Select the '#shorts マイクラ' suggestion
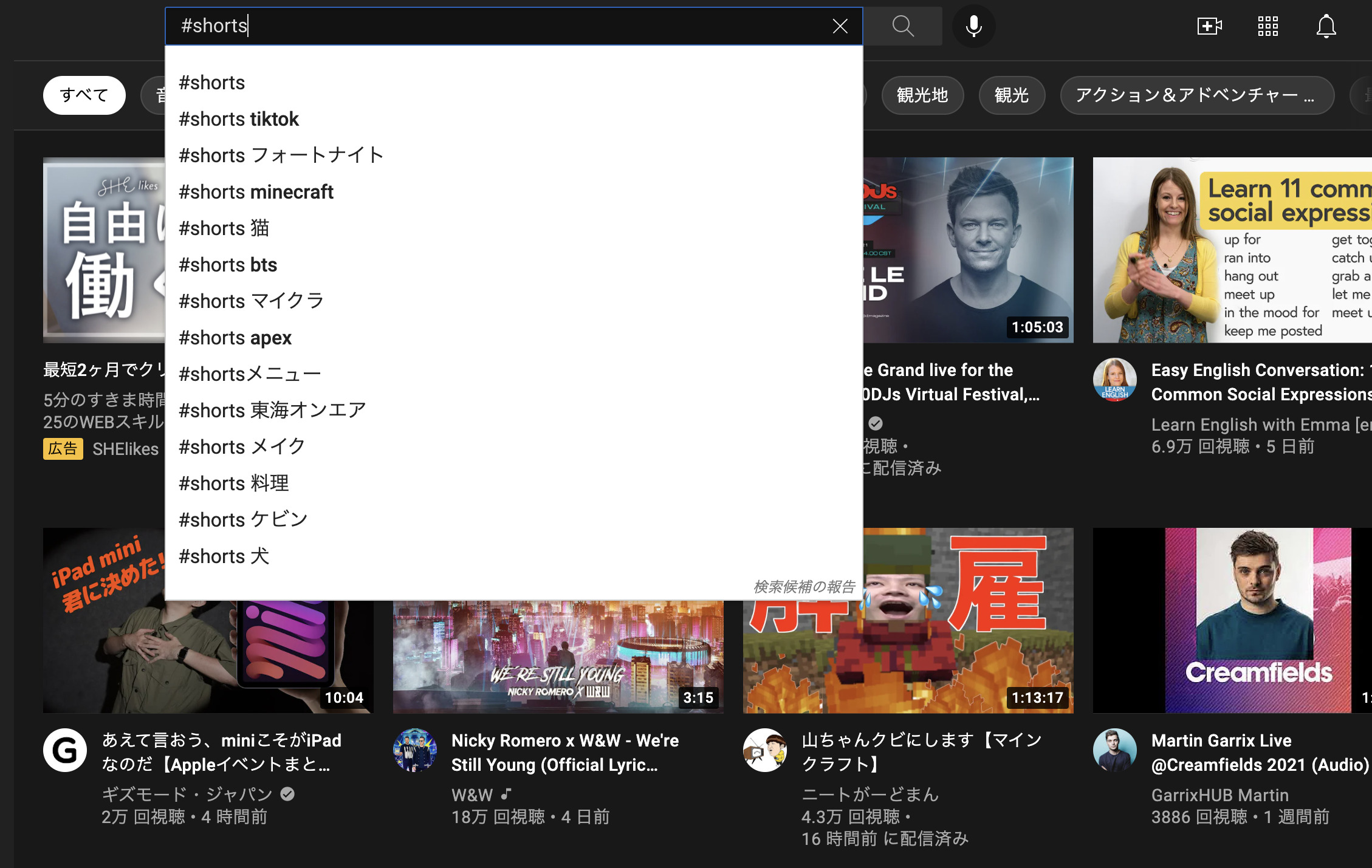Image resolution: width=1372 pixels, height=868 pixels. pyautogui.click(x=514, y=301)
